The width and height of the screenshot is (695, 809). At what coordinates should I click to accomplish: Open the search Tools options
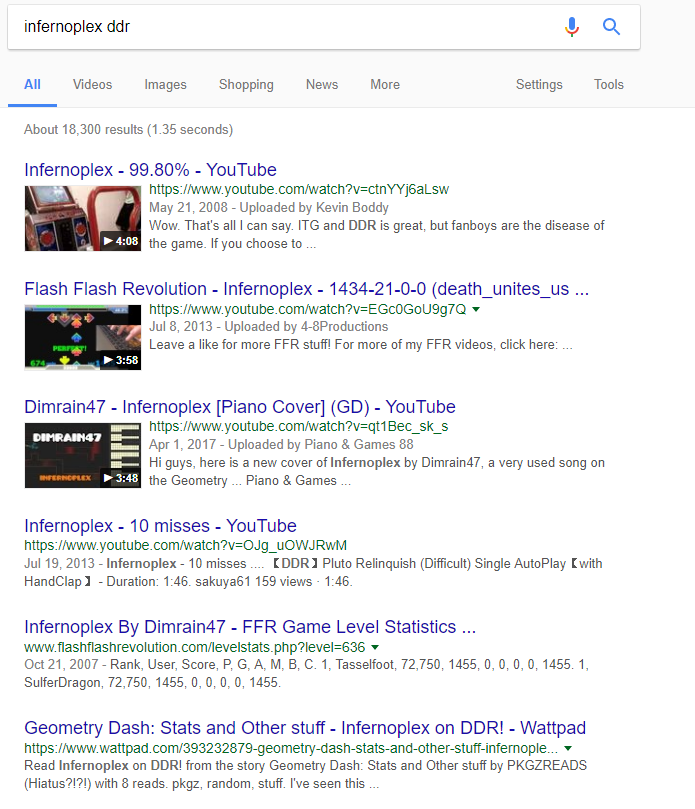[609, 85]
